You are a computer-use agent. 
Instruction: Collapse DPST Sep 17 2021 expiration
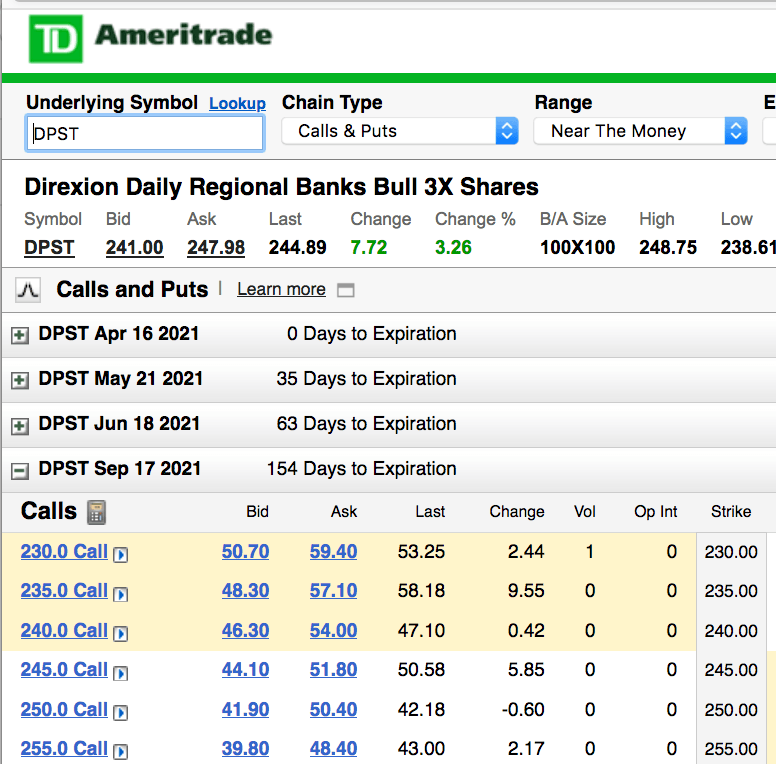point(19,470)
